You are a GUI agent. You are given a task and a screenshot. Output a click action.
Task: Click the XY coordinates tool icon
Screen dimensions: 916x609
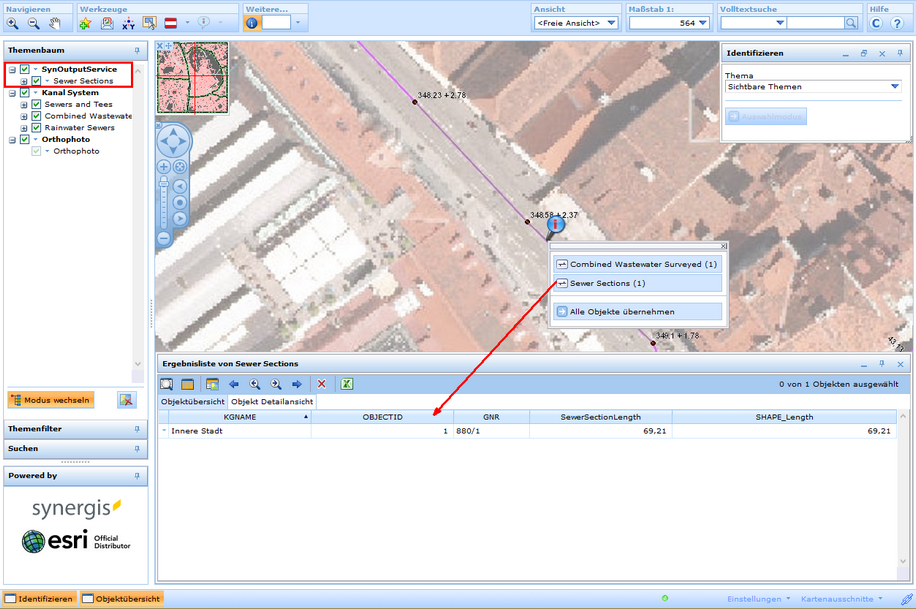(128, 23)
